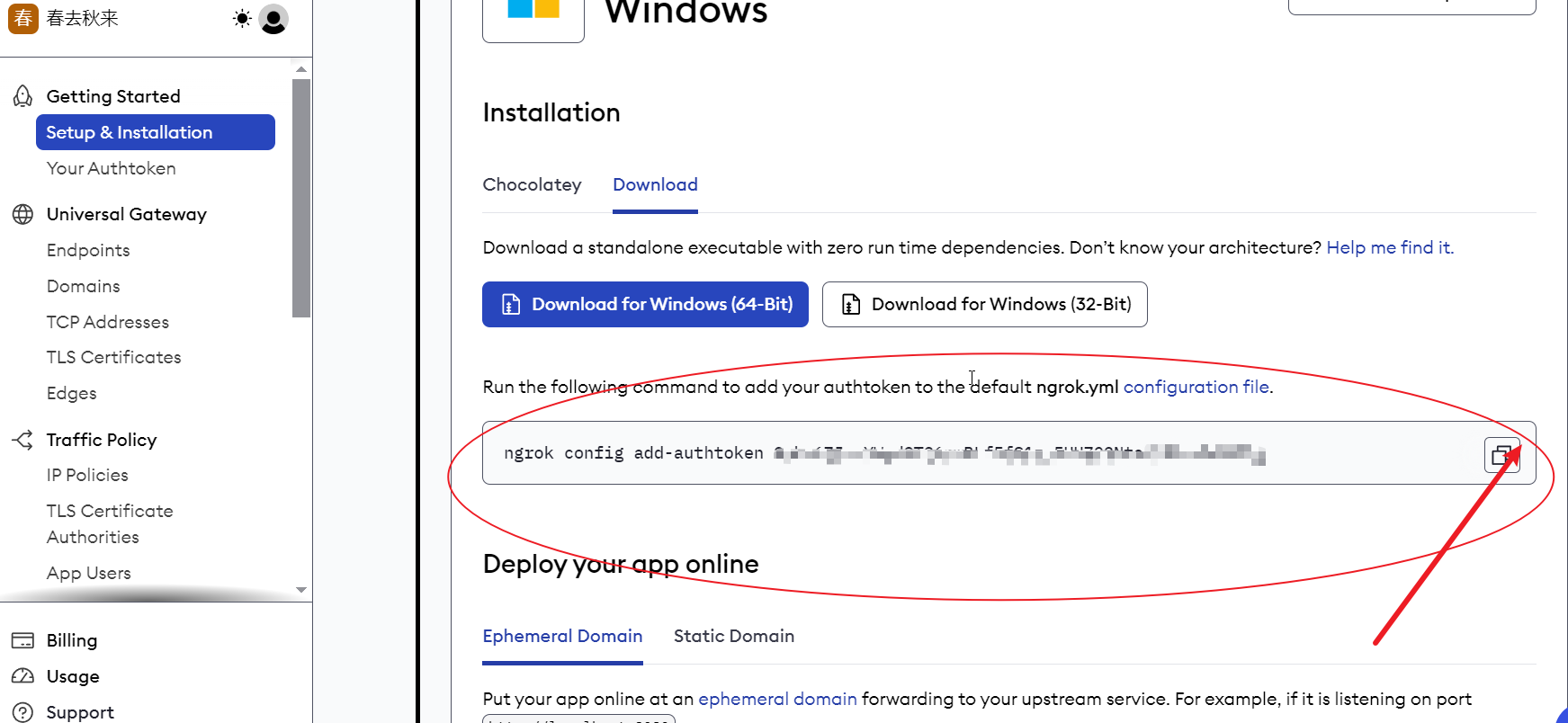Select Setup & Installation in sidebar
Image resolution: width=1568 pixels, height=723 pixels.
click(156, 132)
